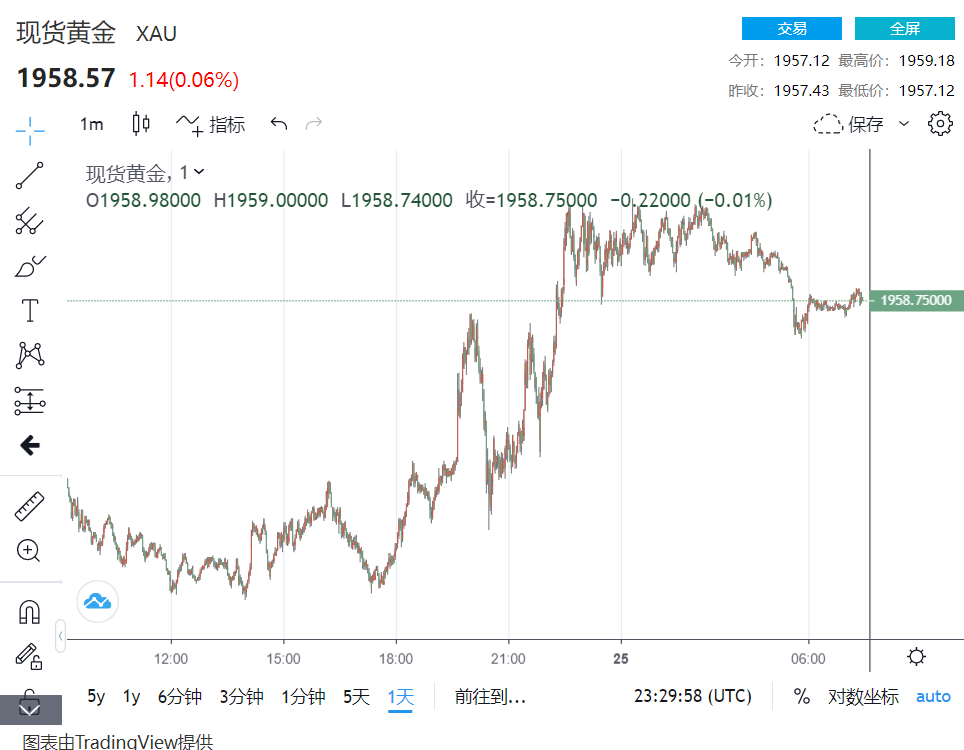The height and width of the screenshot is (750, 964).
Task: Click the zoom in magnifier tool
Action: point(29,550)
